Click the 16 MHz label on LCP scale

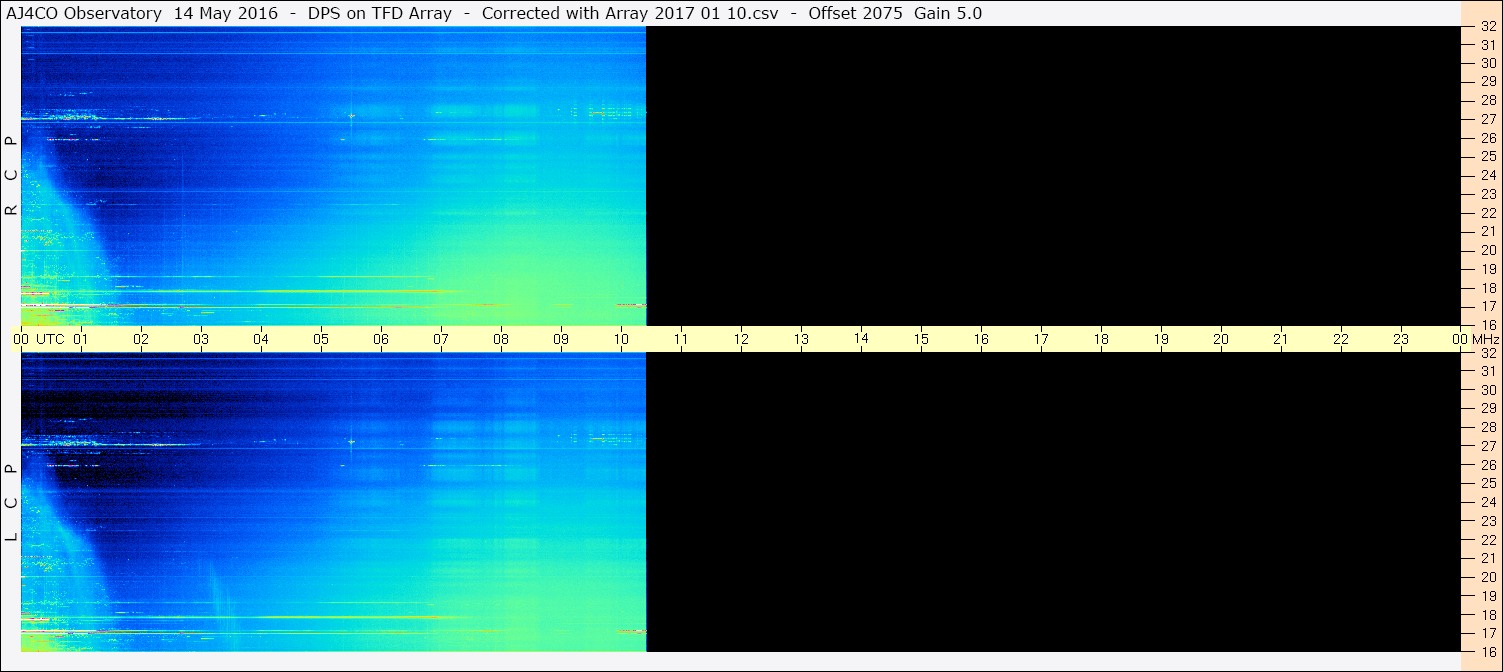[1488, 652]
